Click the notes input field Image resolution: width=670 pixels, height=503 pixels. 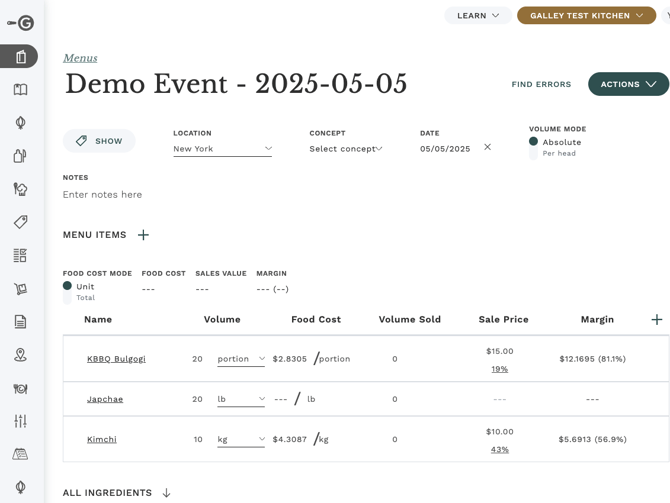200,195
